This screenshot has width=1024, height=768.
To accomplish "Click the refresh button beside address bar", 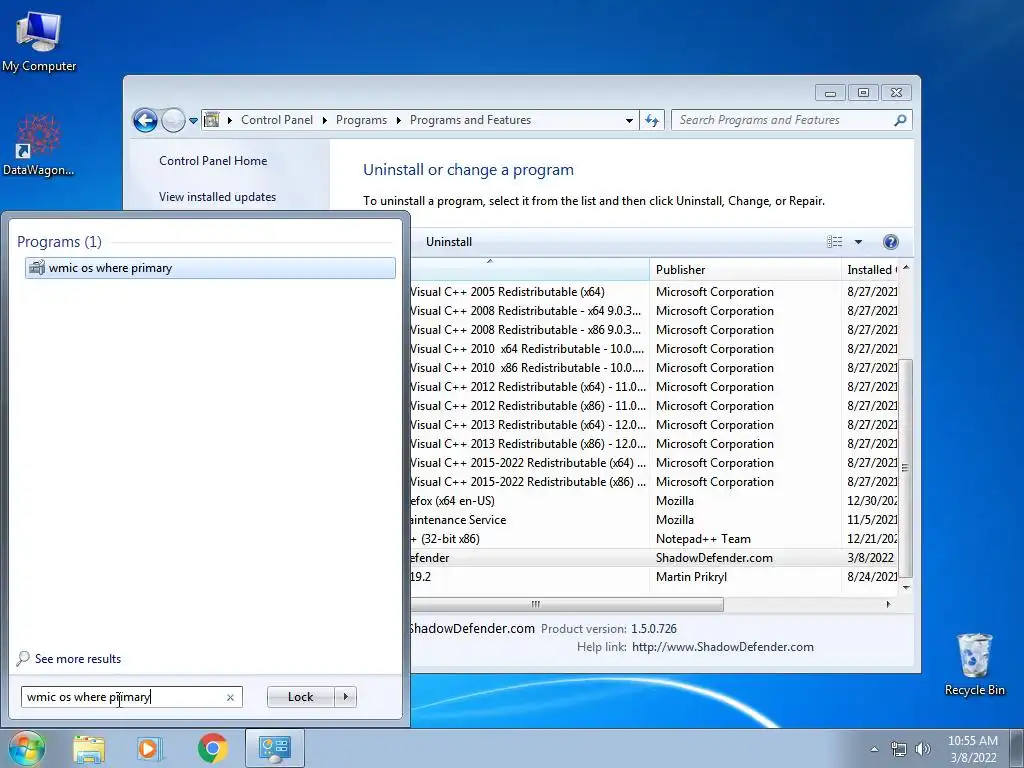I will point(652,120).
